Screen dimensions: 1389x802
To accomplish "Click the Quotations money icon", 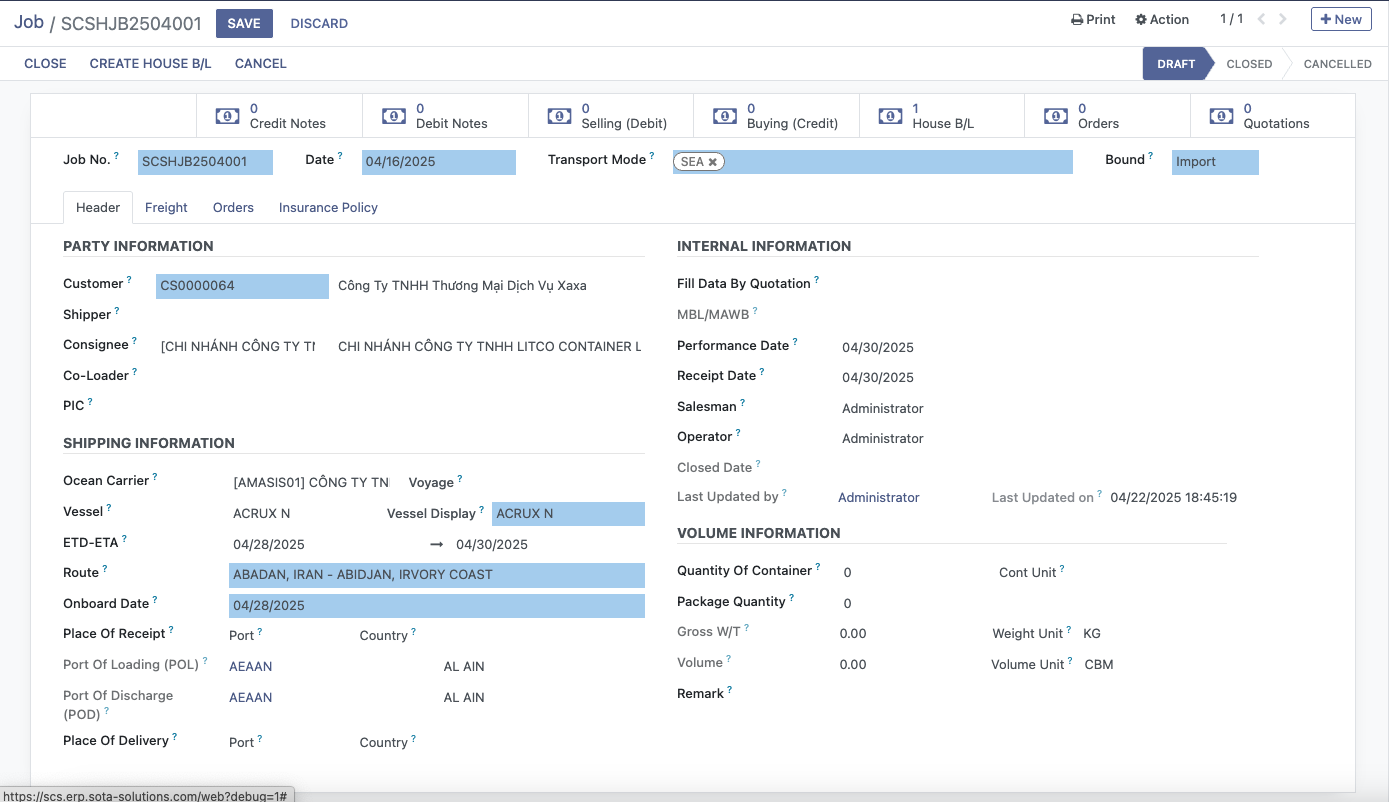I will click(x=1221, y=116).
